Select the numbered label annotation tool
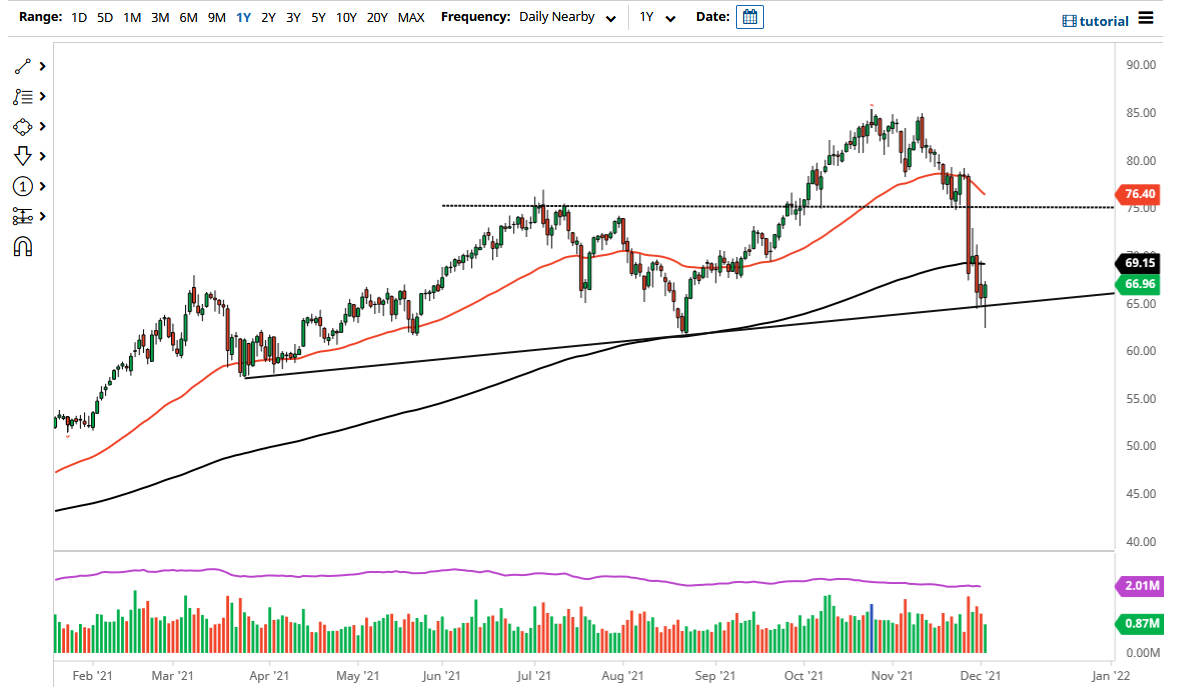 pos(22,186)
